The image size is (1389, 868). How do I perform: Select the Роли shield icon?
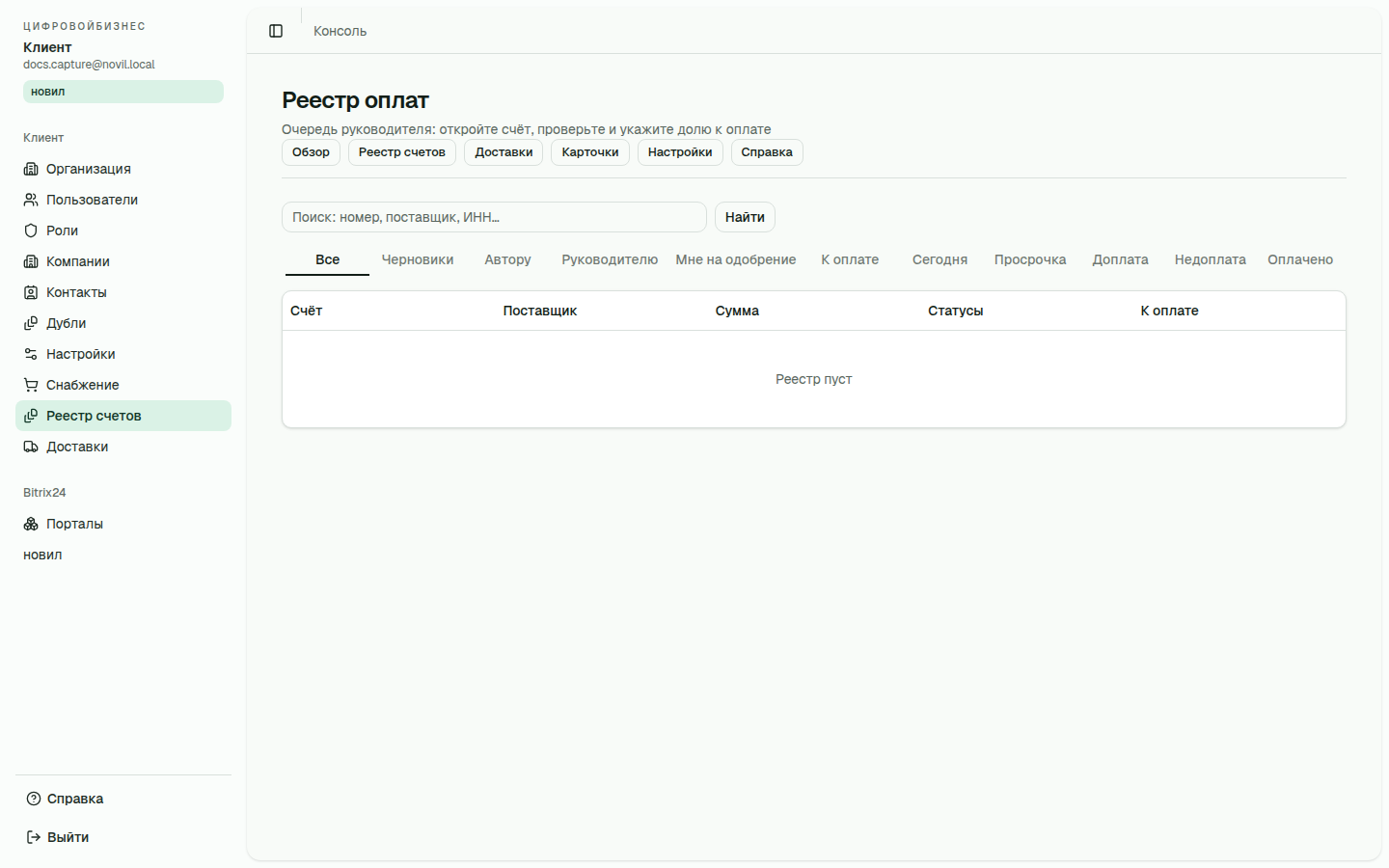click(x=31, y=231)
